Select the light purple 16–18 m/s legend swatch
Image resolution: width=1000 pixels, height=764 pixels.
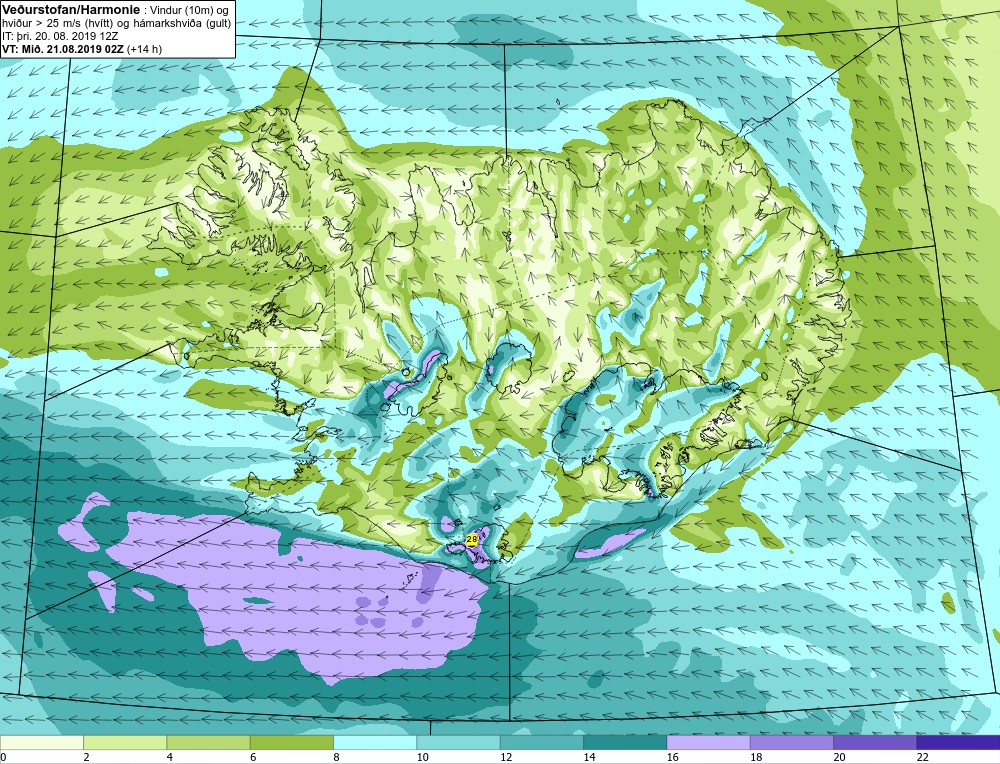[x=709, y=742]
